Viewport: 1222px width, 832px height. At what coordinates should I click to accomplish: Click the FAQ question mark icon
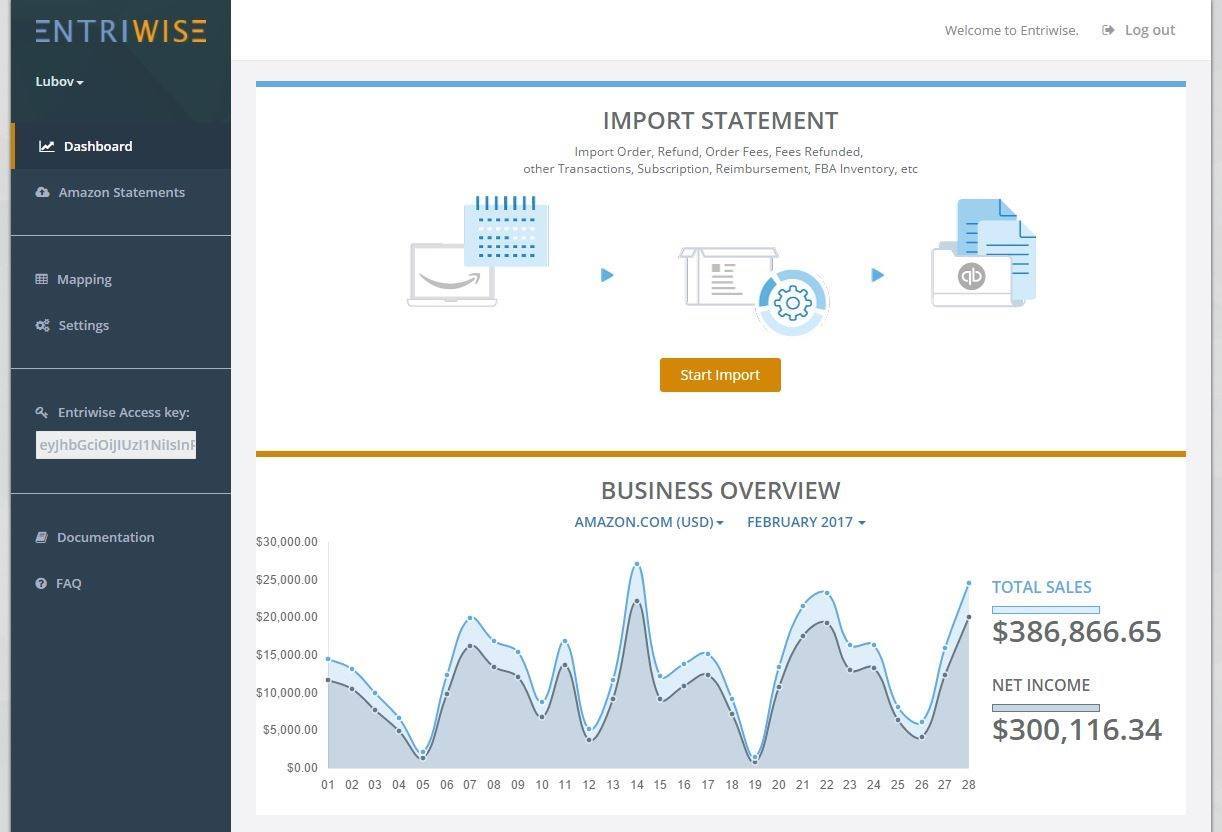(x=41, y=583)
